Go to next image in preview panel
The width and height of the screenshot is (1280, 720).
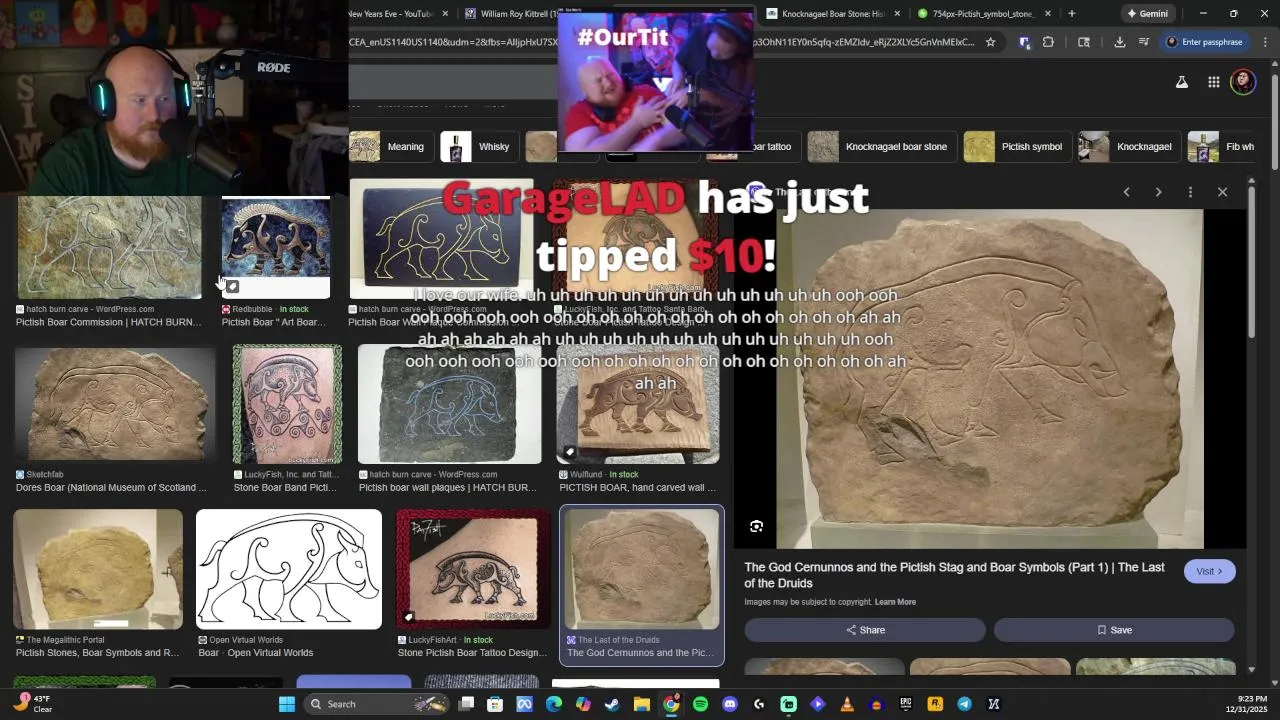coord(1158,192)
